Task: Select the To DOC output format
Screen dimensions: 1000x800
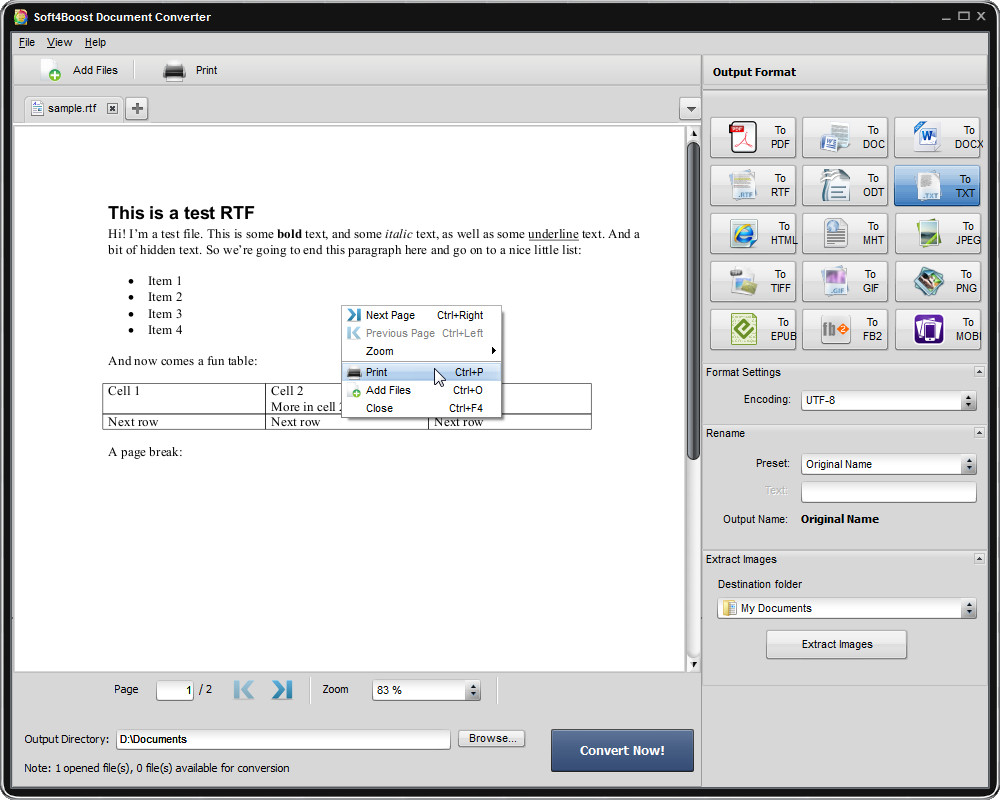Action: (845, 137)
